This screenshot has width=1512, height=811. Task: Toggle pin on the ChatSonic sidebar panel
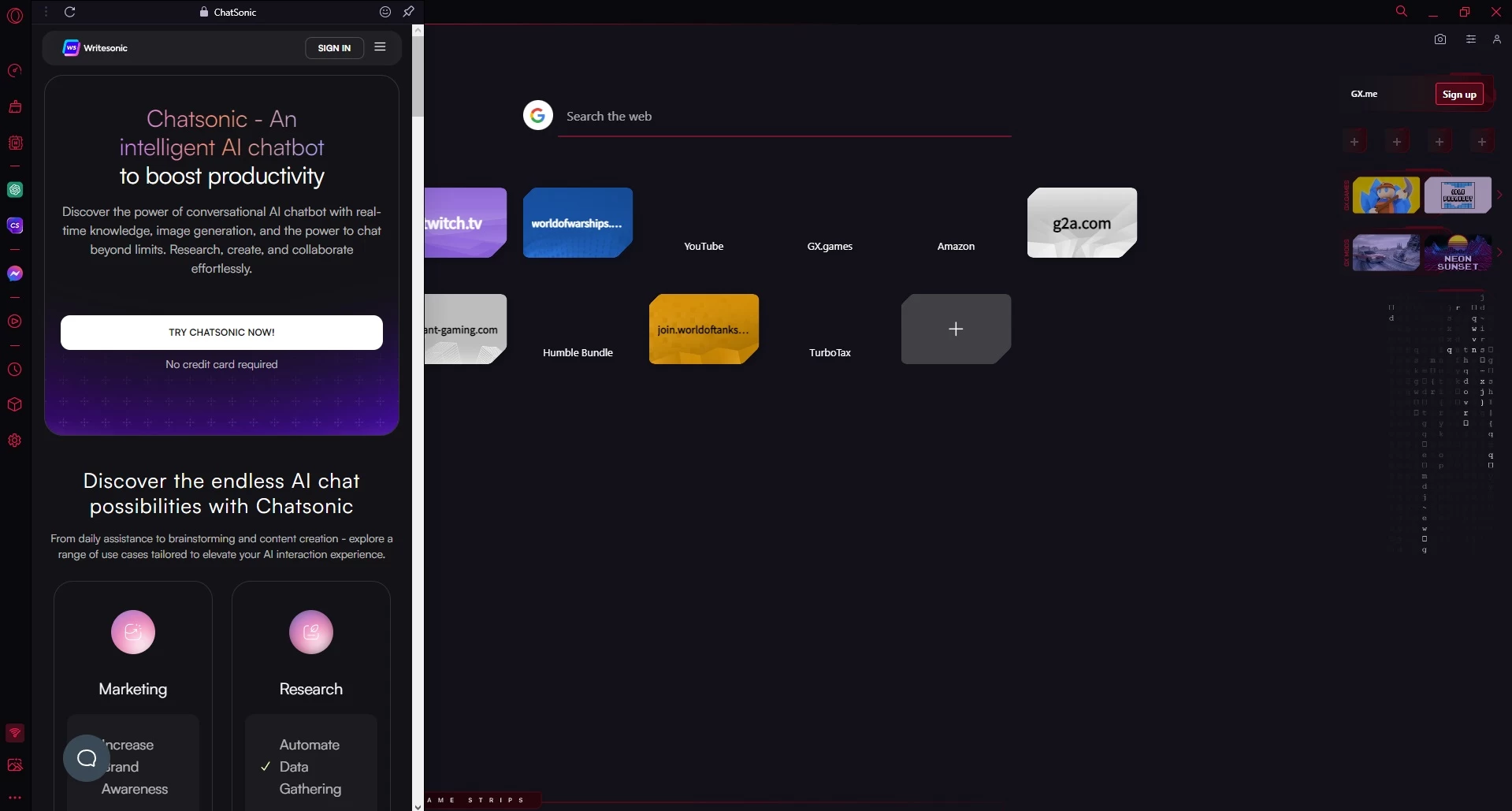(408, 12)
